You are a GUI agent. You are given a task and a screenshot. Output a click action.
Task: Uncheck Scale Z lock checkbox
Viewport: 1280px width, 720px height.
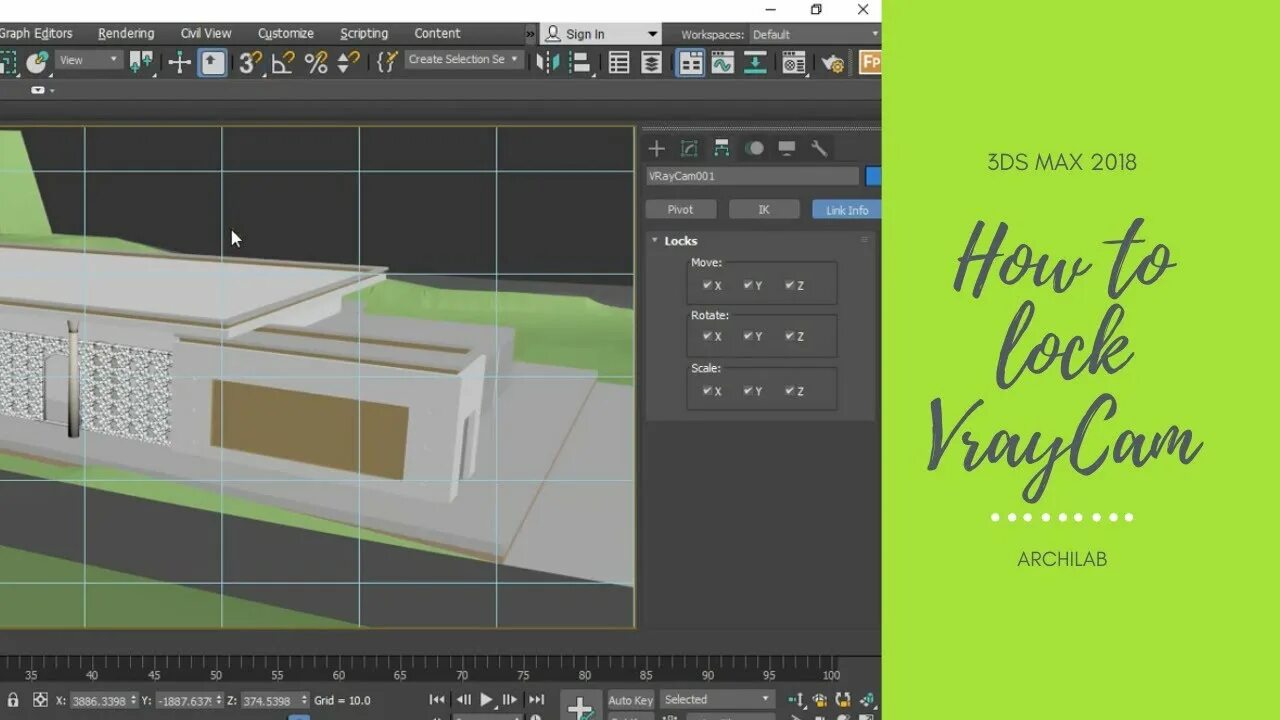point(789,390)
